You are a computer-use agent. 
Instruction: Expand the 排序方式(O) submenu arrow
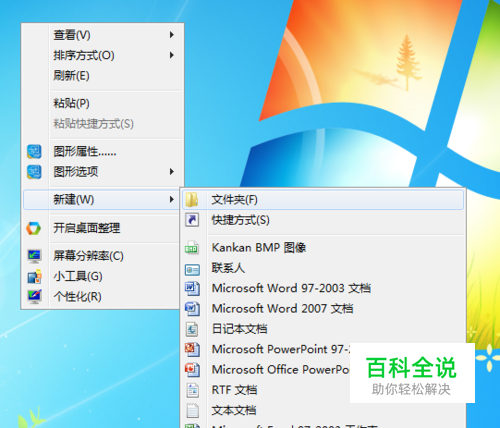click(x=172, y=55)
